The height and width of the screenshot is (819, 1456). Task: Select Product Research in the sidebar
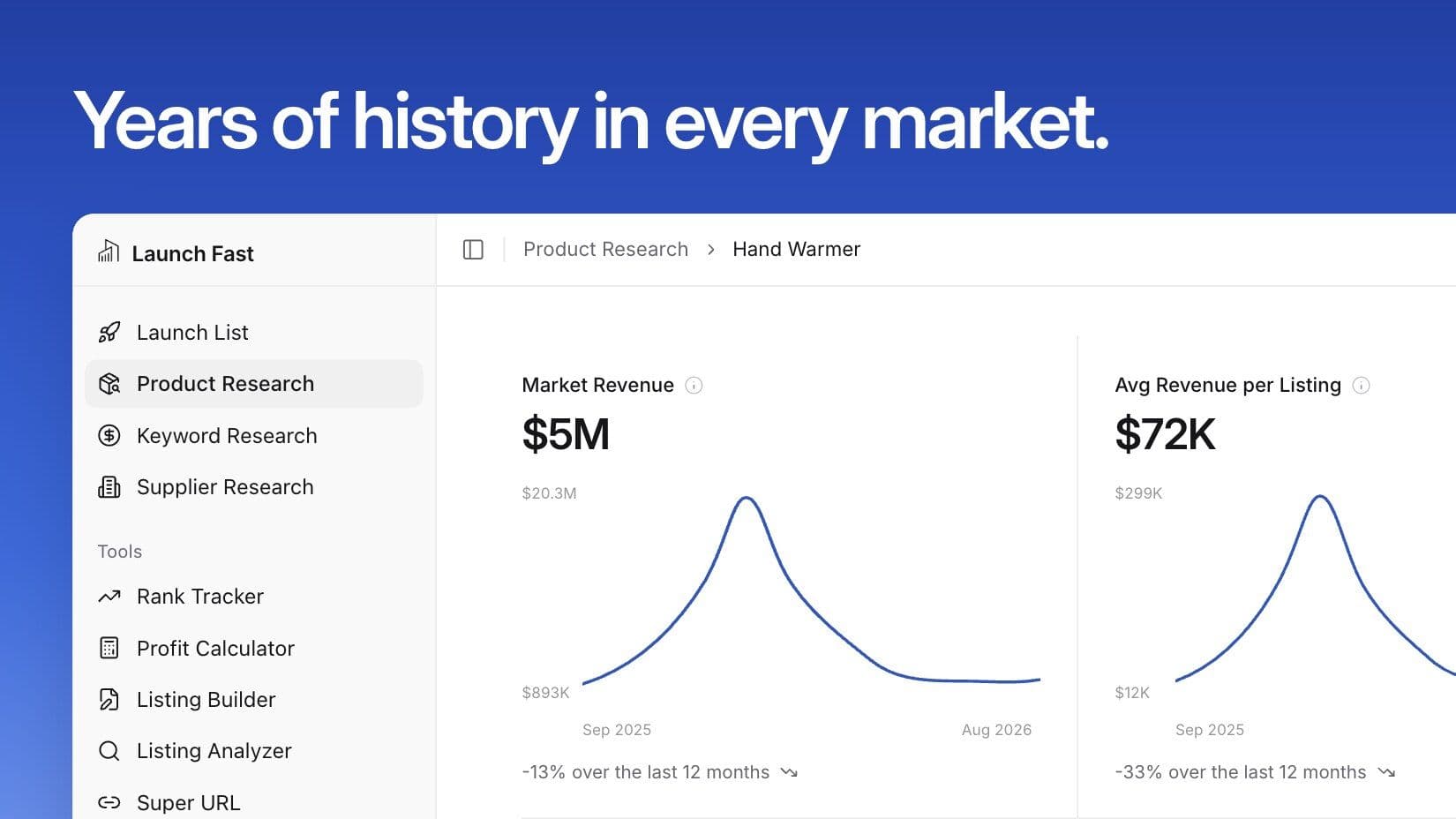pos(254,384)
